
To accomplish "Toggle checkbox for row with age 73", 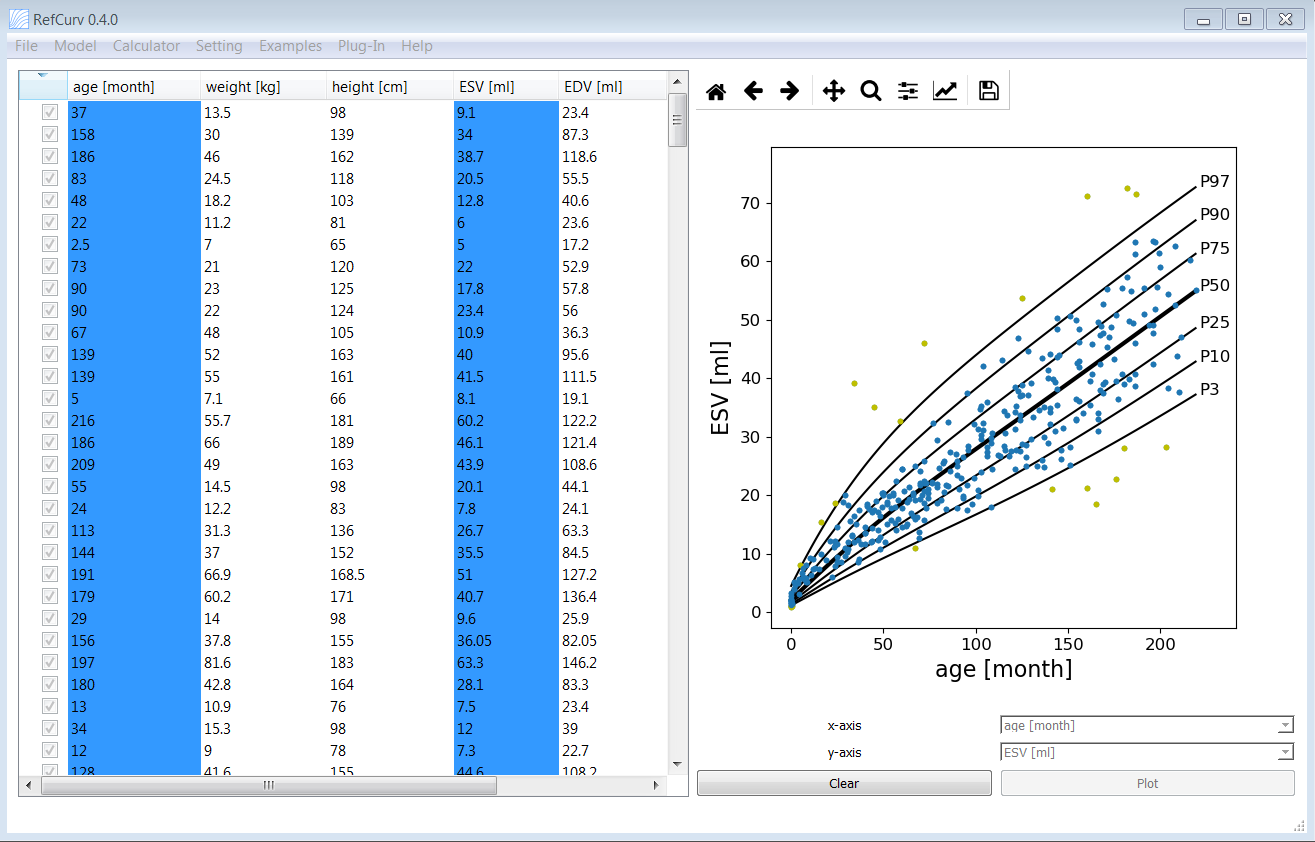I will tap(49, 267).
